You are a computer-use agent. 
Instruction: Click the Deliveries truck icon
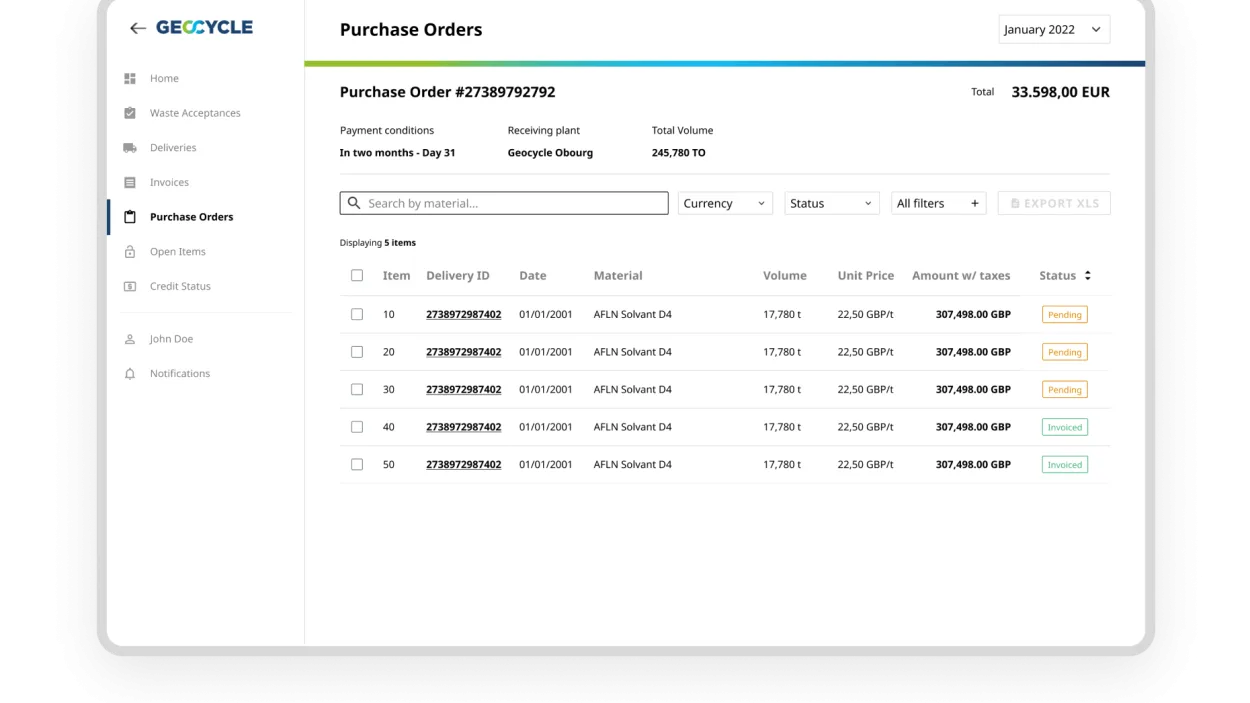pyautogui.click(x=130, y=148)
